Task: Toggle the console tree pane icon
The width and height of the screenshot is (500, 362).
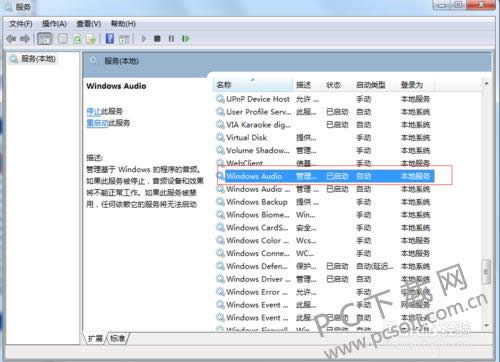Action: point(44,39)
